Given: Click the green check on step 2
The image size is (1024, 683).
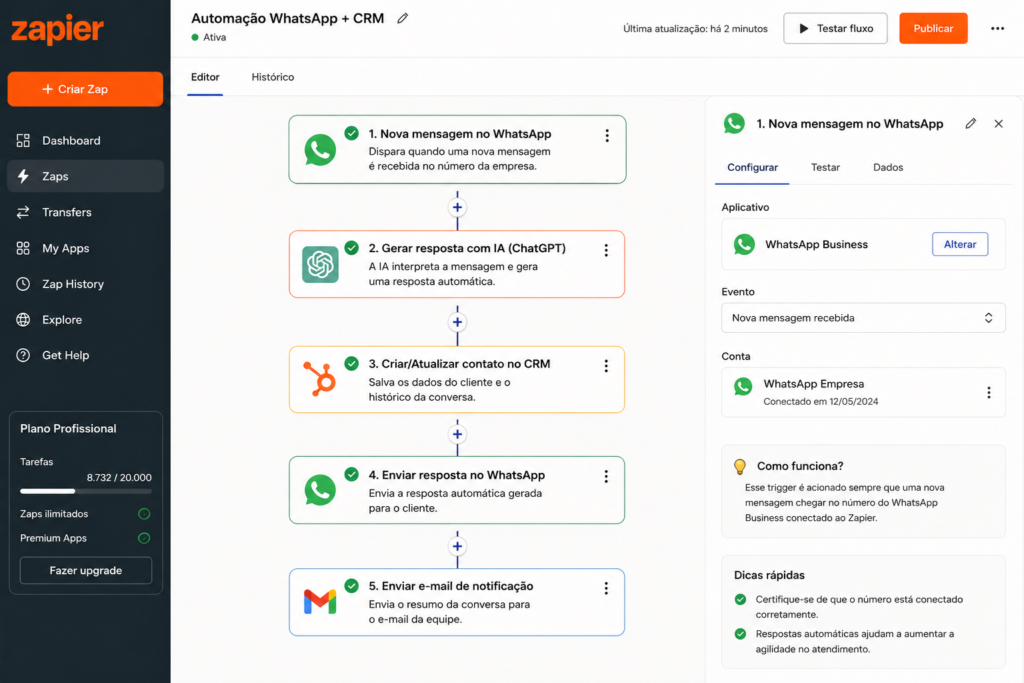Looking at the screenshot, I should point(351,247).
